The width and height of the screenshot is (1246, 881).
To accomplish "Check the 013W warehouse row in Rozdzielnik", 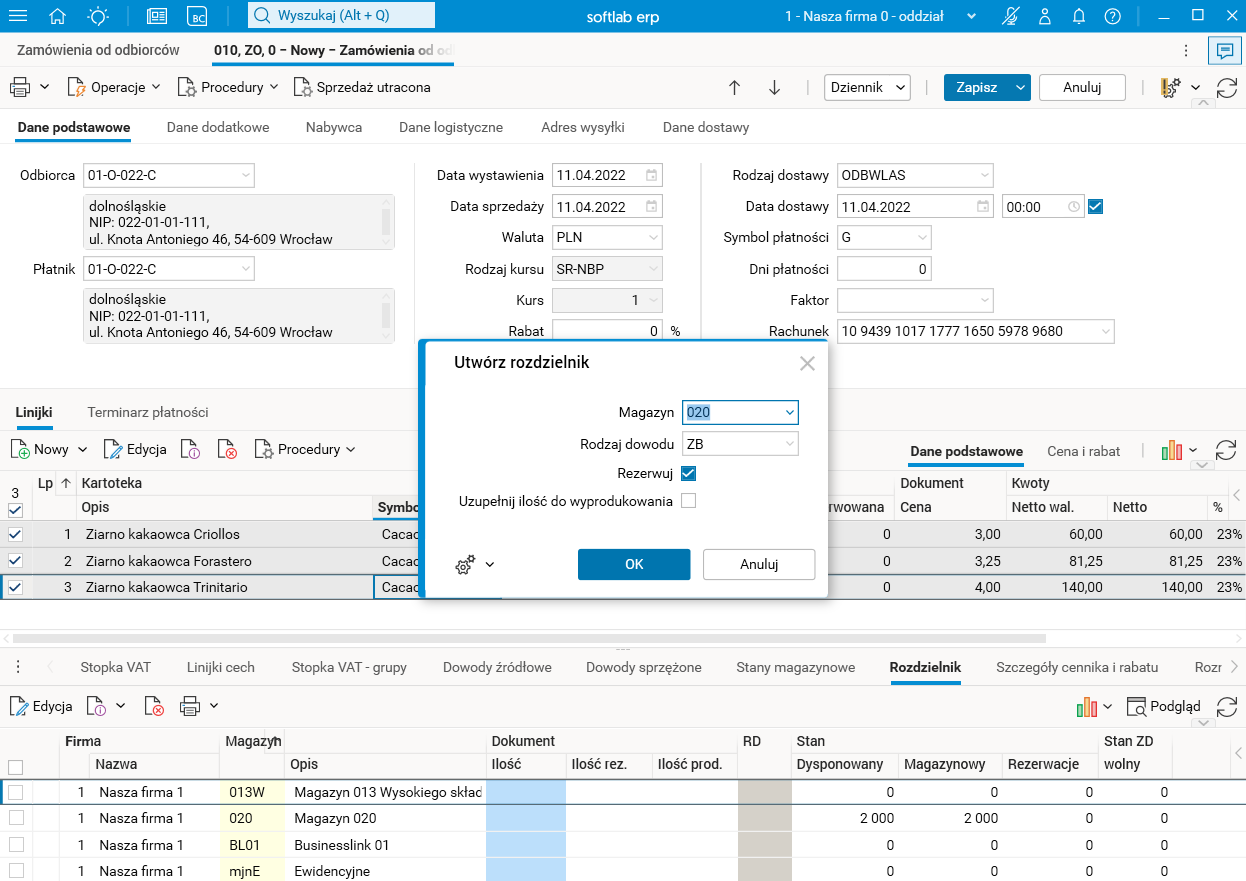I will [15, 792].
